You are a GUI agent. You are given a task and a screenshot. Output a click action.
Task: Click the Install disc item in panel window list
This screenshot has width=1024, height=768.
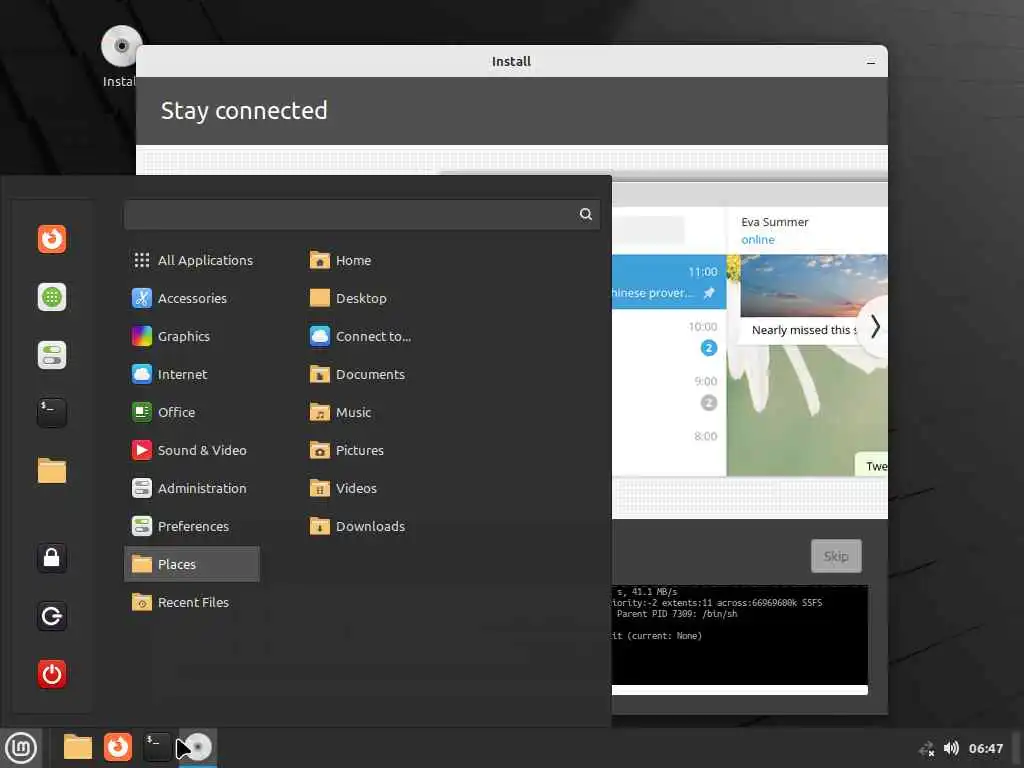(x=198, y=748)
